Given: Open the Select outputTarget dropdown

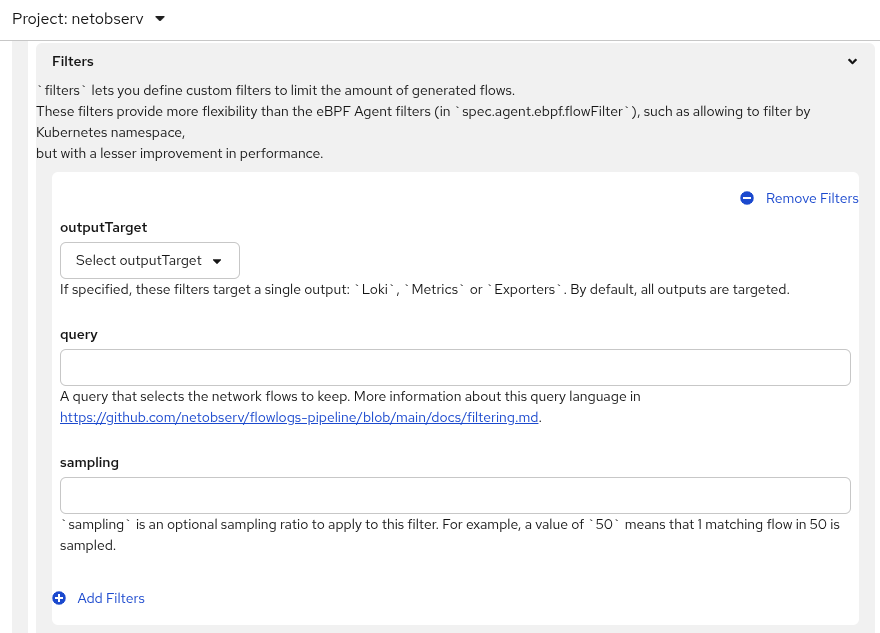Looking at the screenshot, I should (149, 260).
